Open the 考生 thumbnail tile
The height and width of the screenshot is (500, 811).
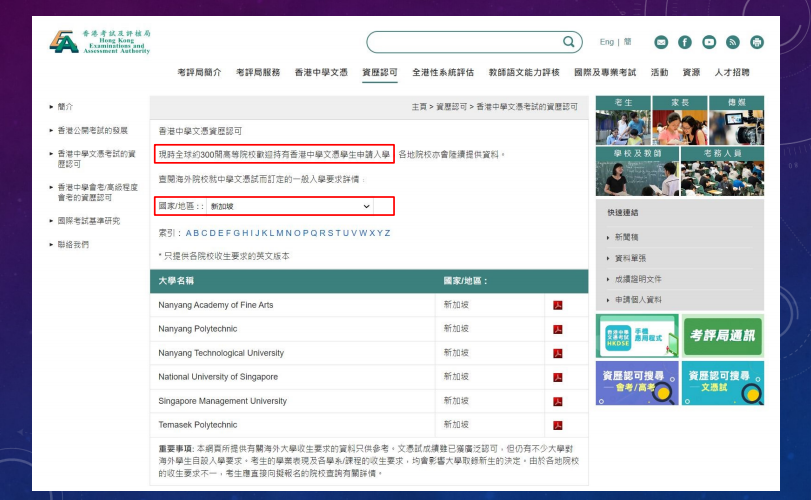point(623,120)
